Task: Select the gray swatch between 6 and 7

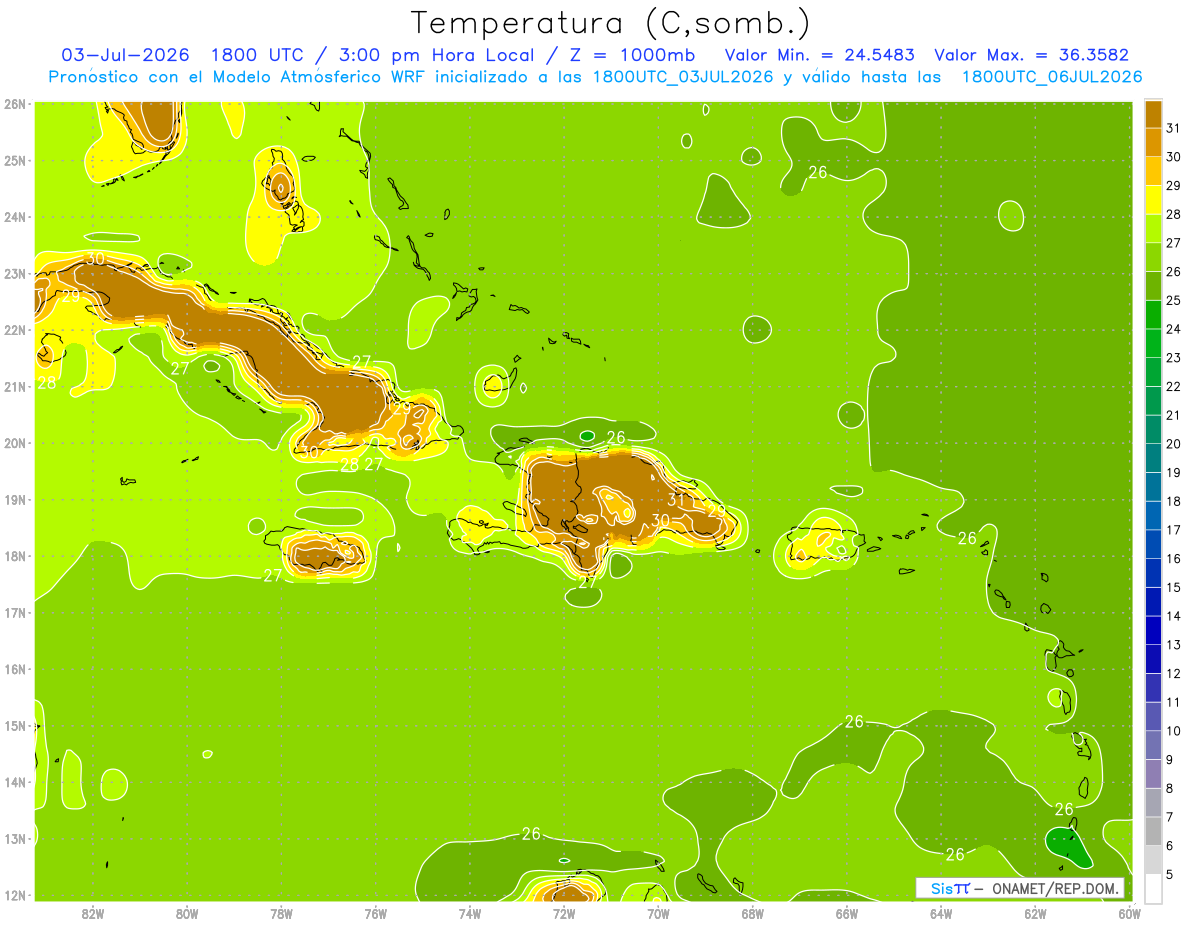Action: pyautogui.click(x=1154, y=831)
